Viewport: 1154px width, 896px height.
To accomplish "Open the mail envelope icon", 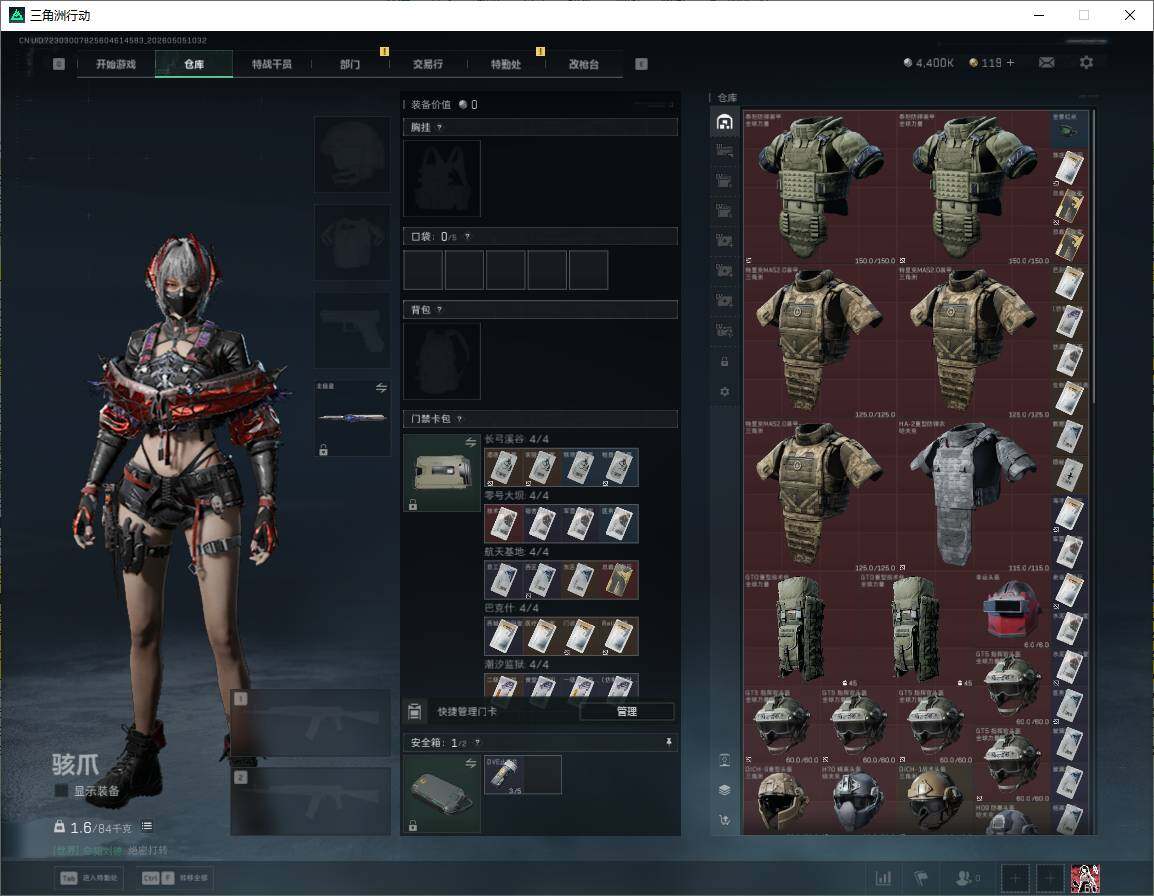I will point(1047,63).
